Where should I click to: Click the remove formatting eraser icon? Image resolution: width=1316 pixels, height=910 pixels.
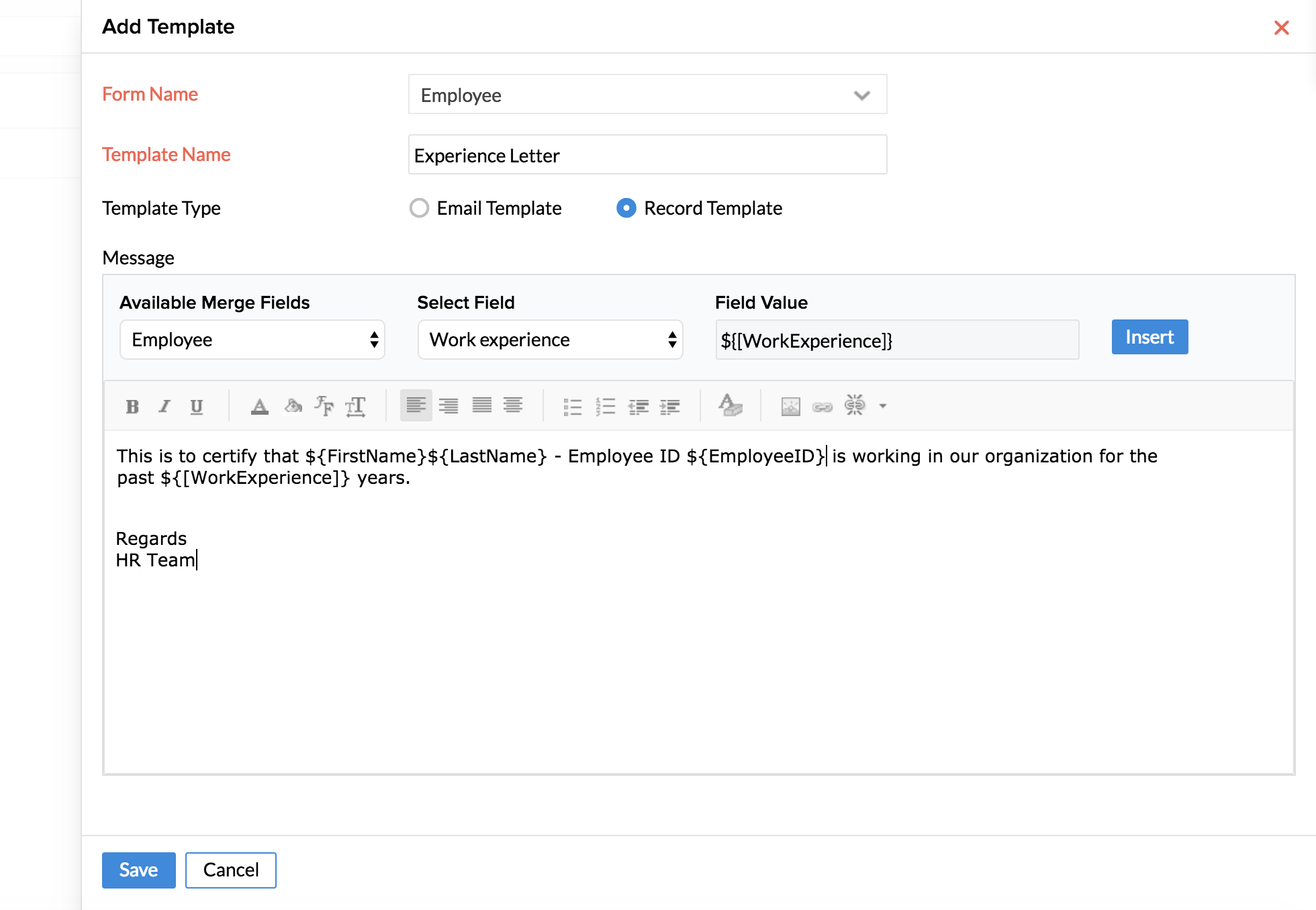[730, 406]
